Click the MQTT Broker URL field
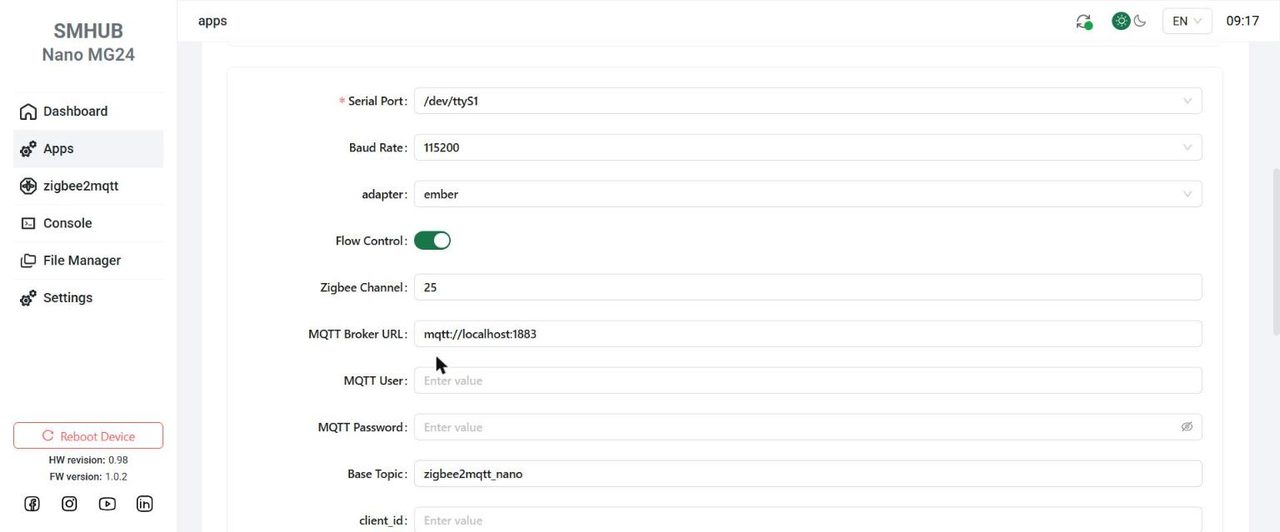The height and width of the screenshot is (532, 1280). coord(808,334)
